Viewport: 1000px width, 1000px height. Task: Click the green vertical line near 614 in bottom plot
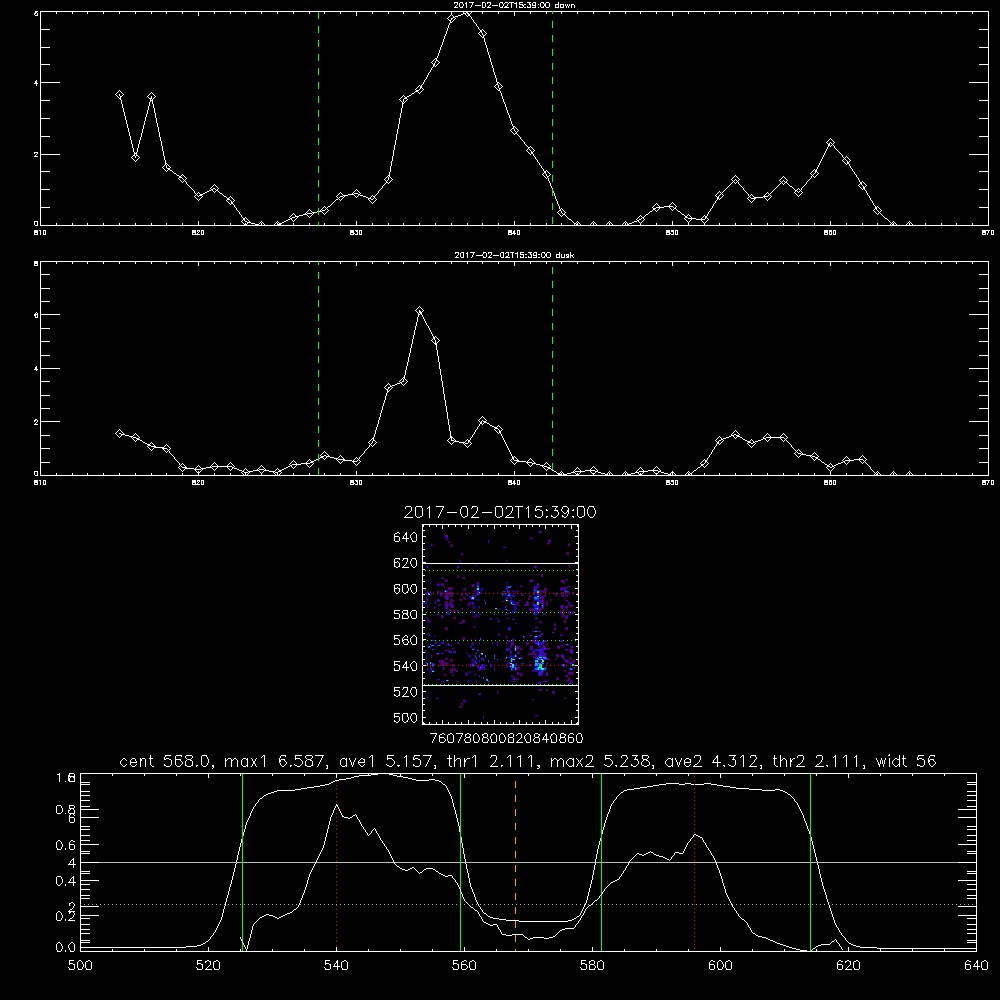click(x=811, y=861)
